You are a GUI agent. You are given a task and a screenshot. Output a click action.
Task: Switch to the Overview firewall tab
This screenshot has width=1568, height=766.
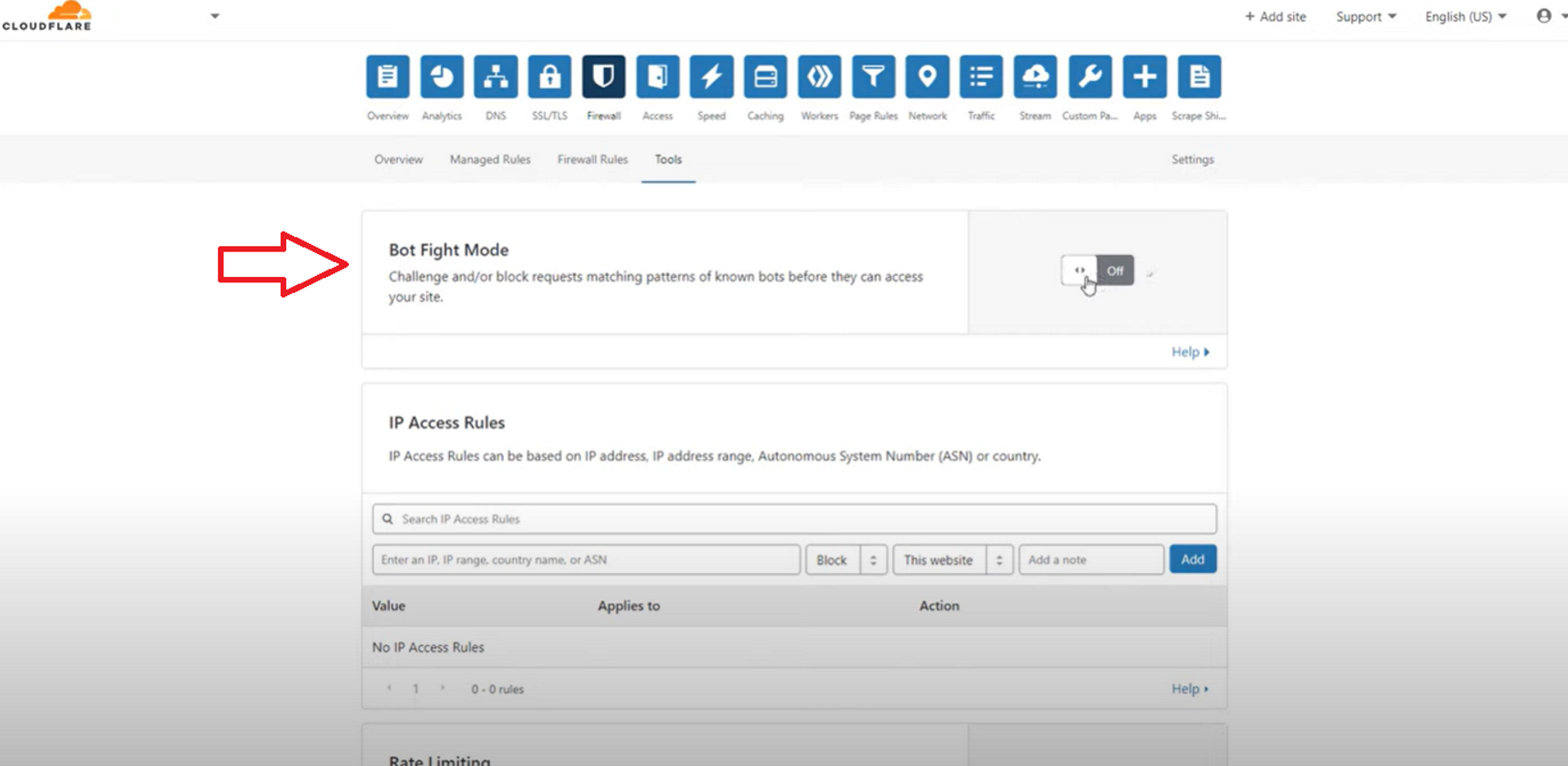coord(398,159)
